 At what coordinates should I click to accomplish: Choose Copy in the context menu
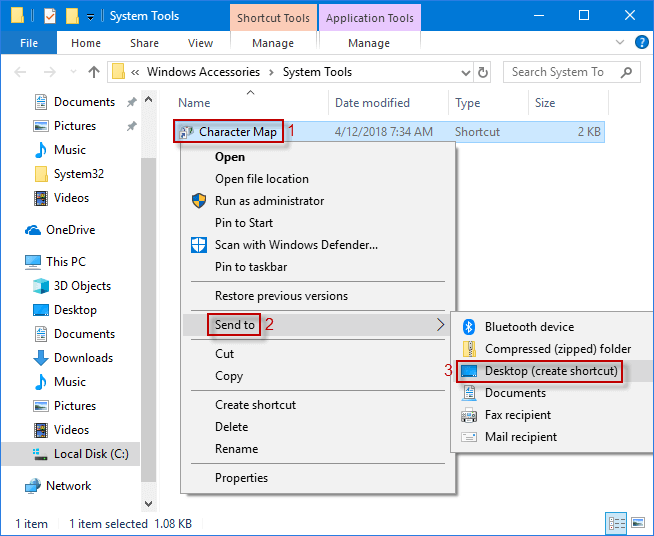point(318,376)
